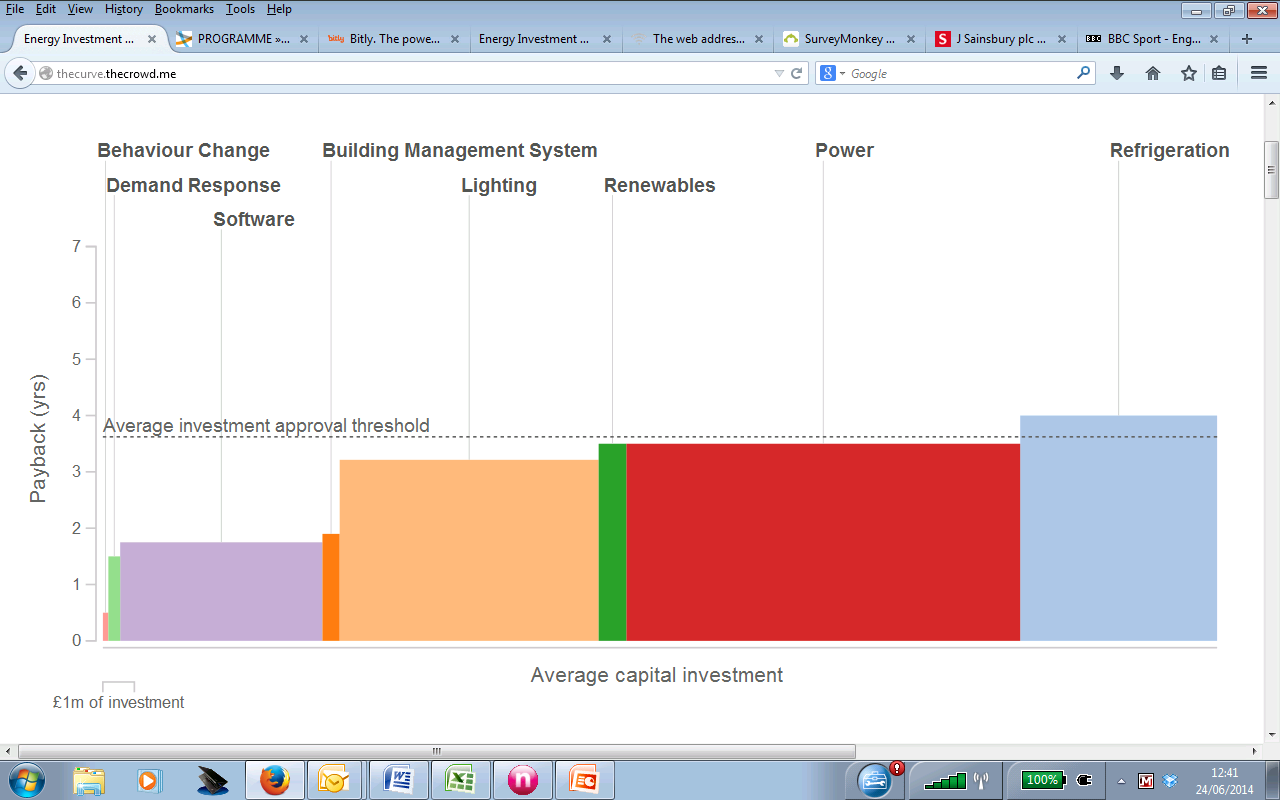Image resolution: width=1280 pixels, height=800 pixels.
Task: Close the BBC Sport tab
Action: tap(1214, 39)
